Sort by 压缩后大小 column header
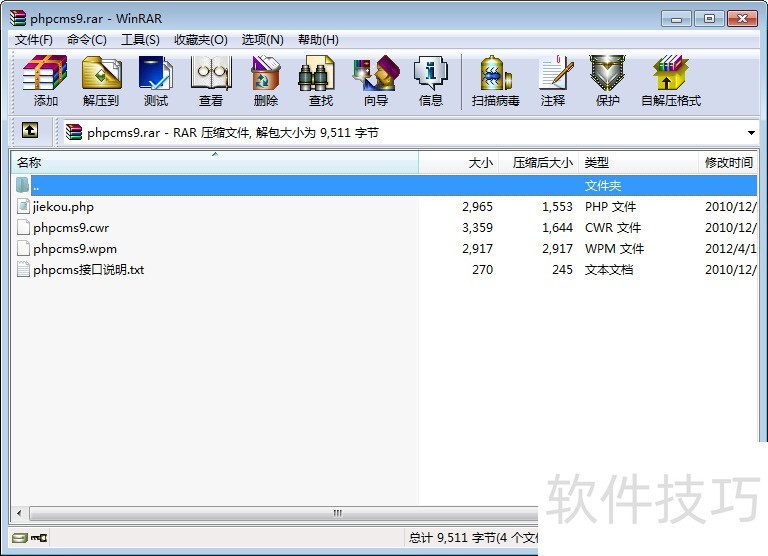 pos(538,162)
